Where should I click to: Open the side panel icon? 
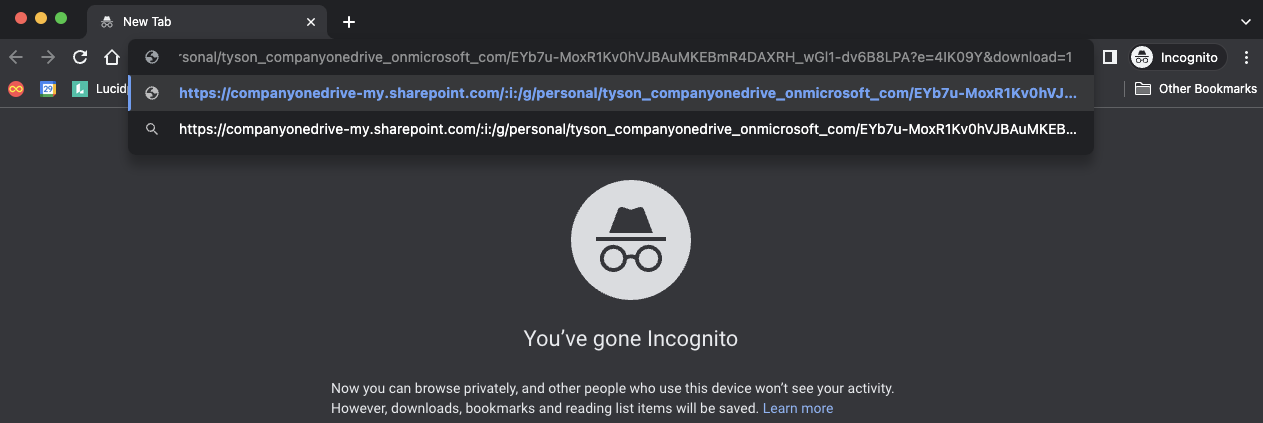point(1109,57)
